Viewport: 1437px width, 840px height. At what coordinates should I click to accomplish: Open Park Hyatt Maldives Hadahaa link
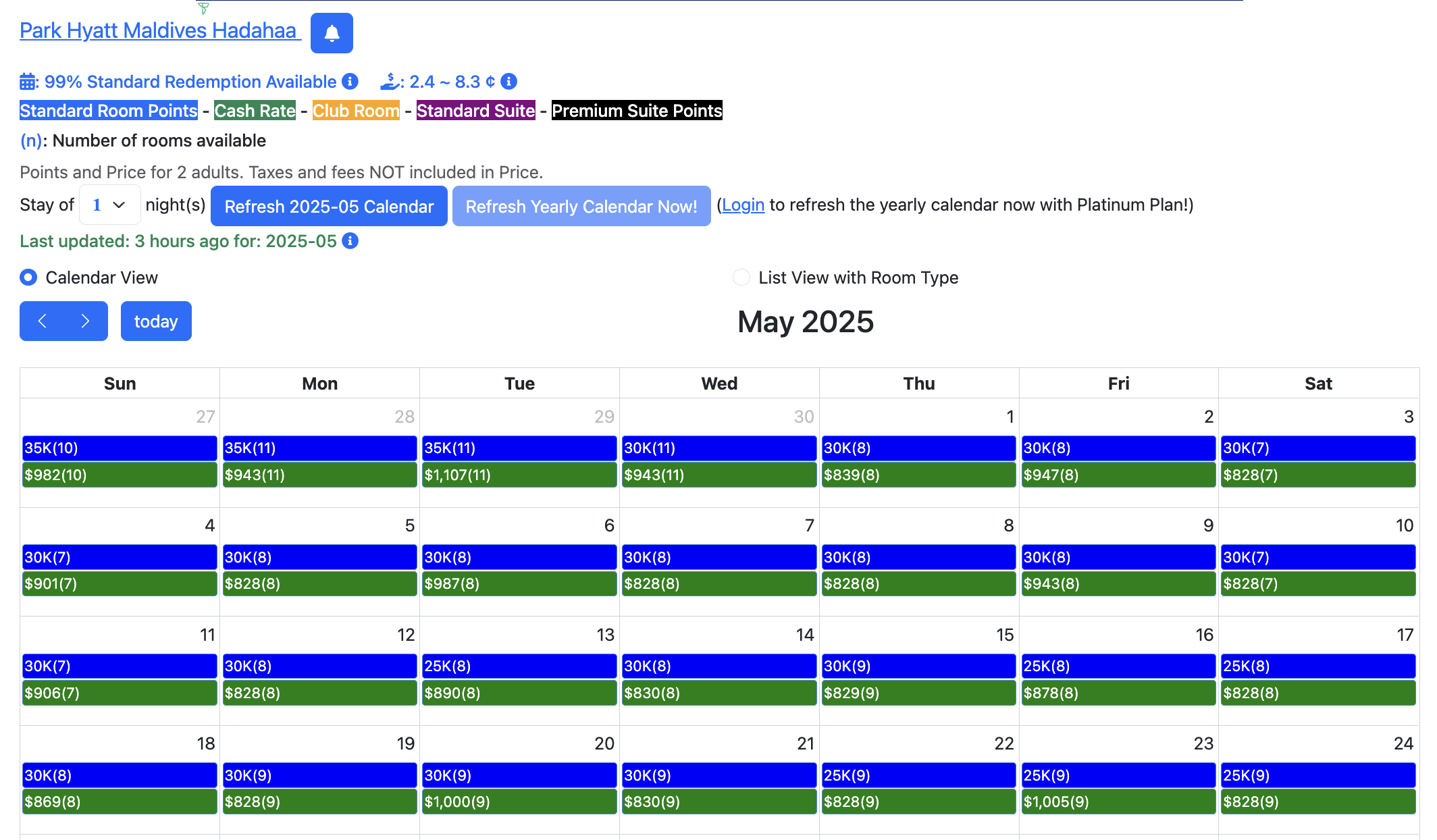[x=161, y=31]
